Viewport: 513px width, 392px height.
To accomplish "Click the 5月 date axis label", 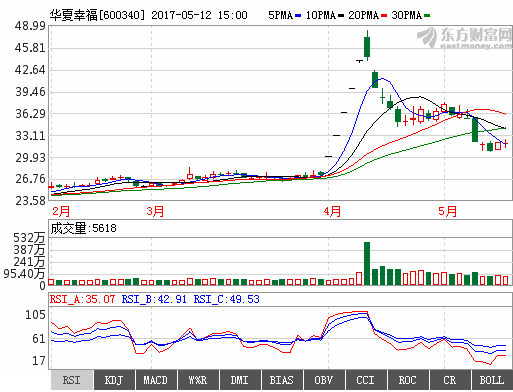I will click(447, 211).
